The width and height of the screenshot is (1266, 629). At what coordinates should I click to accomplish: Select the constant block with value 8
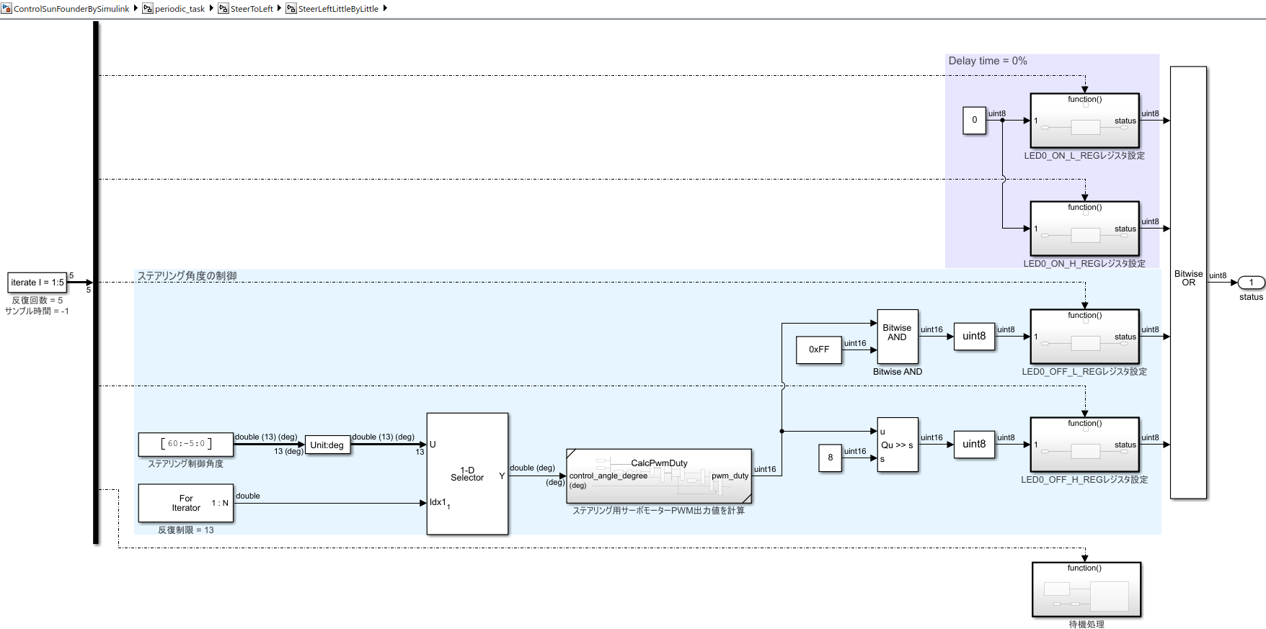coord(830,458)
